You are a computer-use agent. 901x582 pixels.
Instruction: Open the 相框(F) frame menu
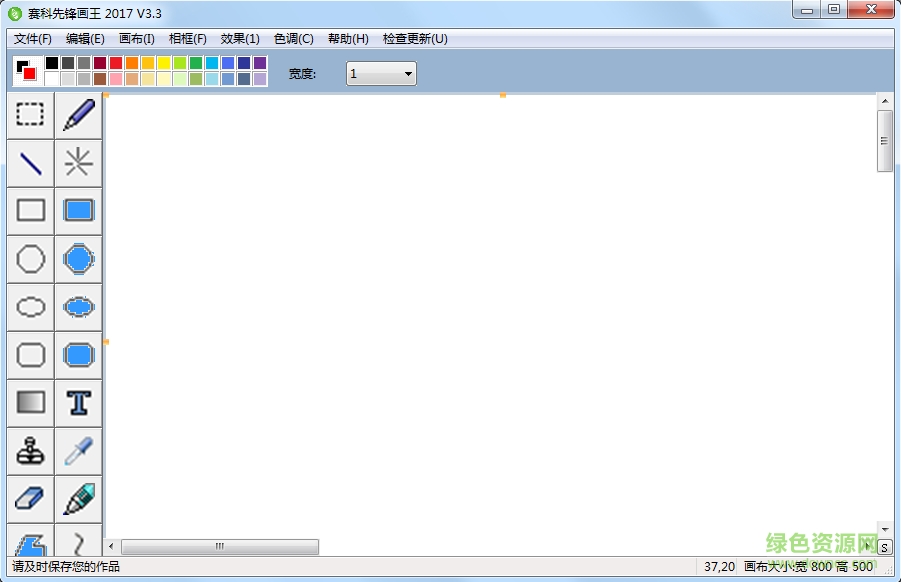[x=188, y=39]
